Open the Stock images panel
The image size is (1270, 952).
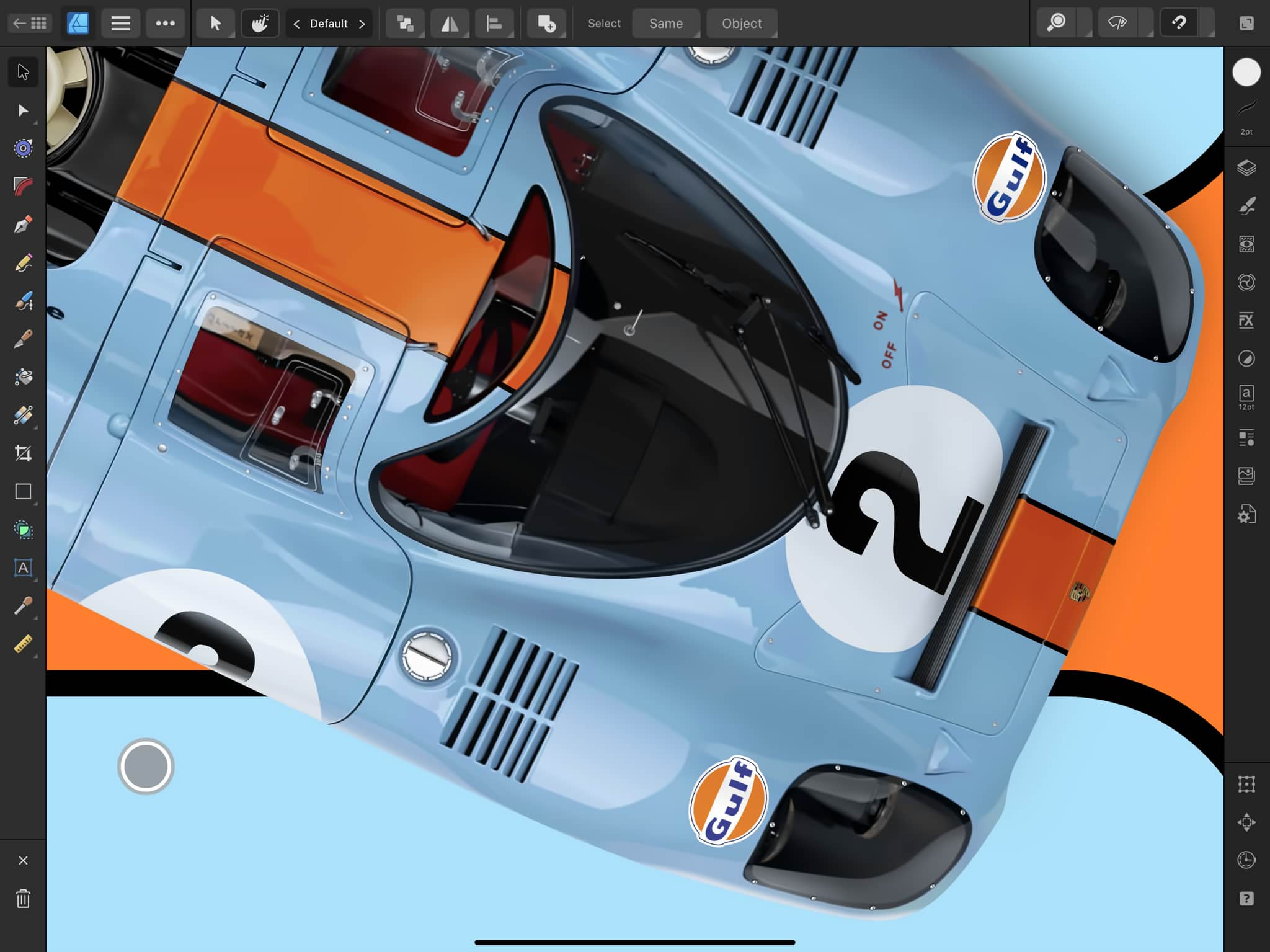click(1246, 476)
